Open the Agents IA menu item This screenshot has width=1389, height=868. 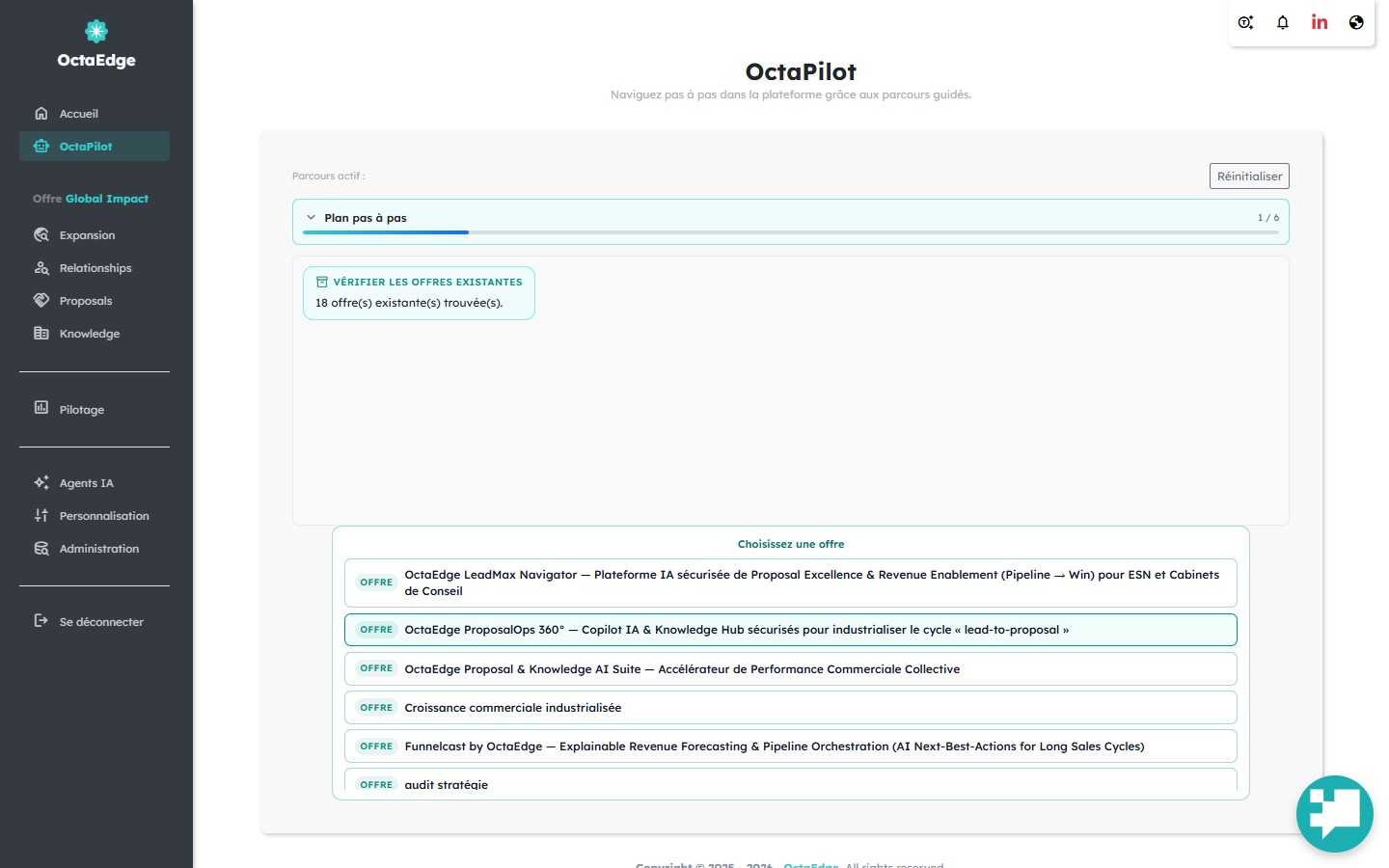[x=95, y=482]
